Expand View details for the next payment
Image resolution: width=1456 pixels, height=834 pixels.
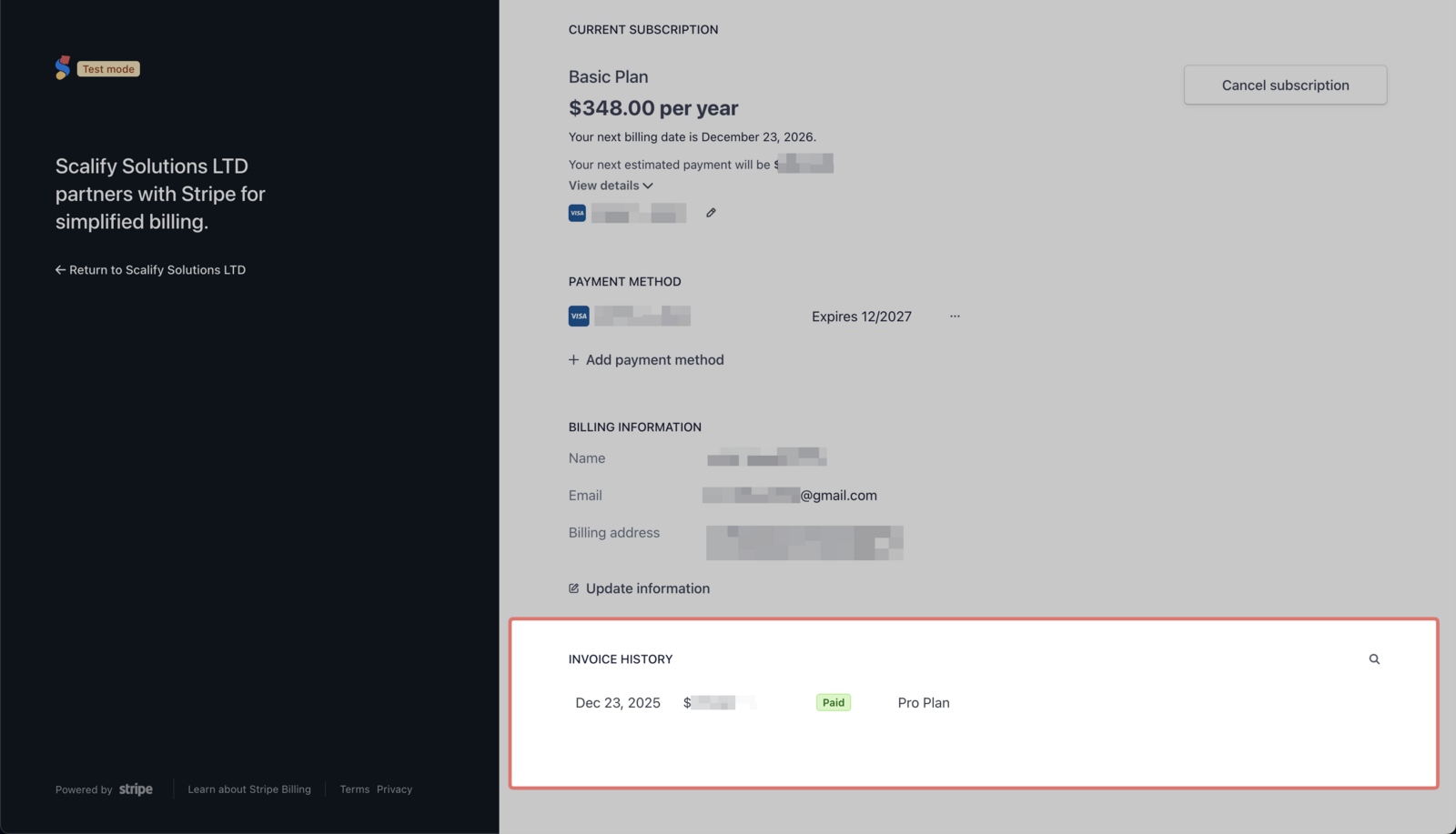click(610, 185)
